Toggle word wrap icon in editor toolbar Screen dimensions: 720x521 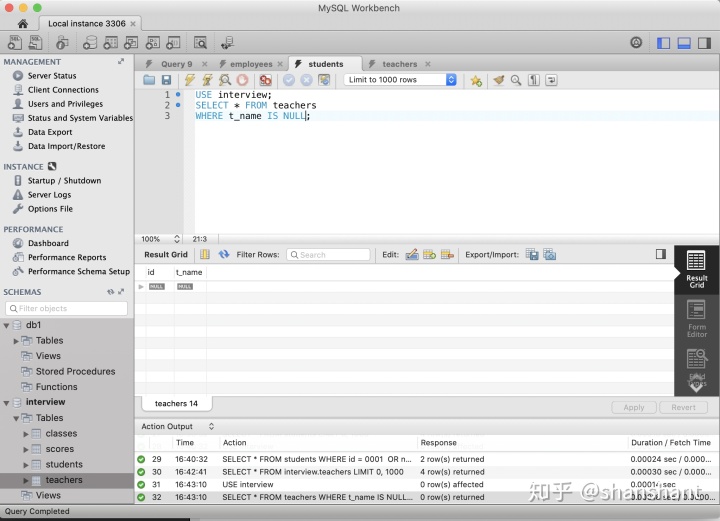click(551, 80)
